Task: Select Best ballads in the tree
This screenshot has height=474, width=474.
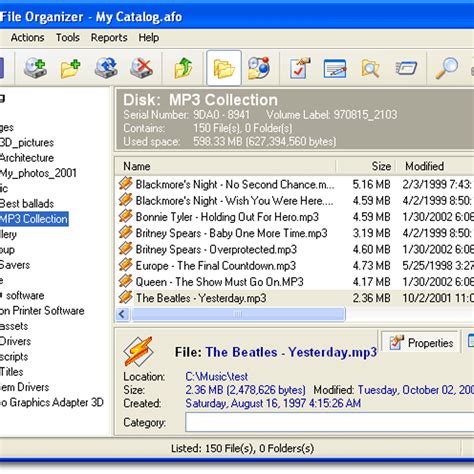Action: pyautogui.click(x=27, y=203)
